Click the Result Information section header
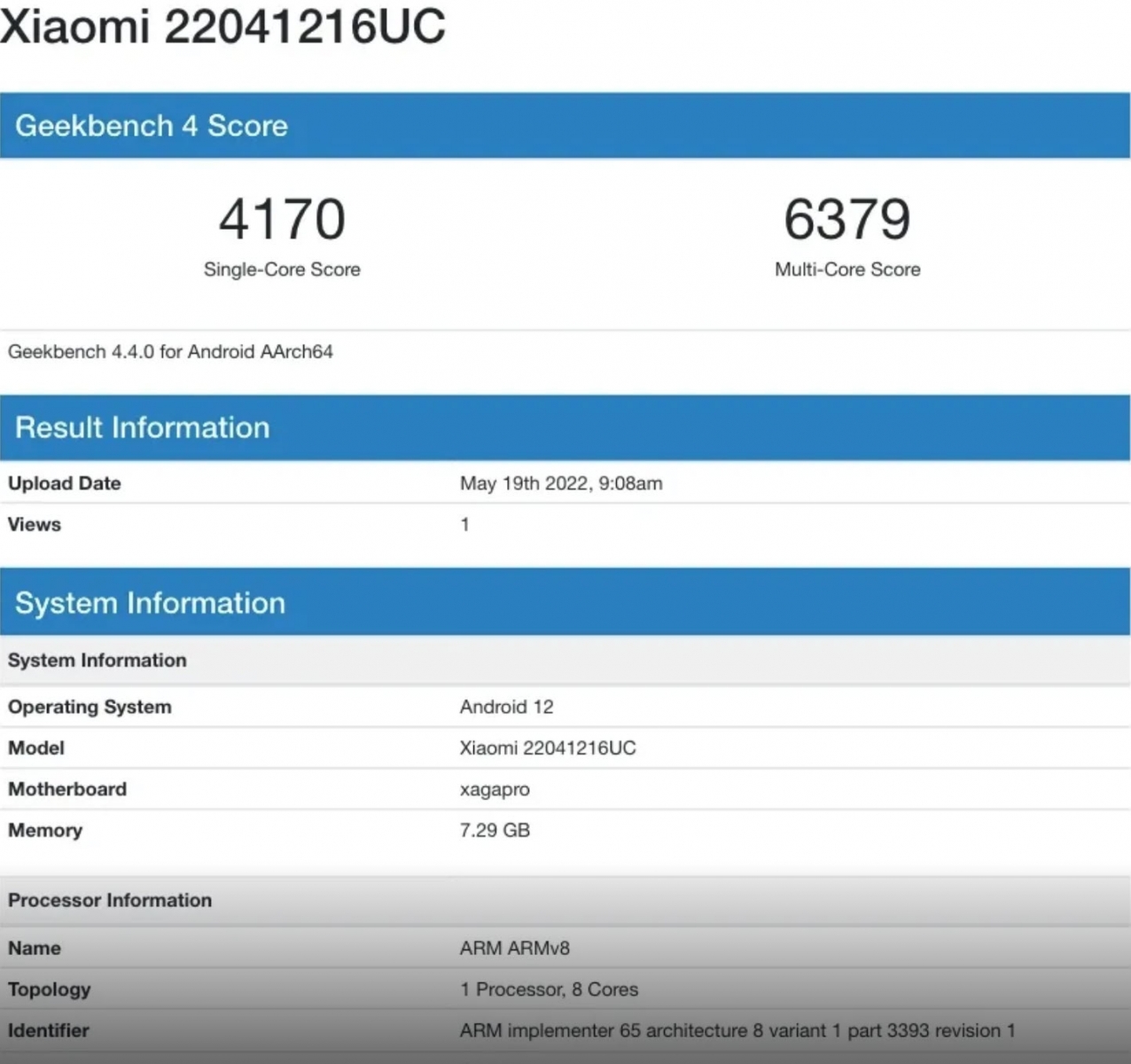 142,427
